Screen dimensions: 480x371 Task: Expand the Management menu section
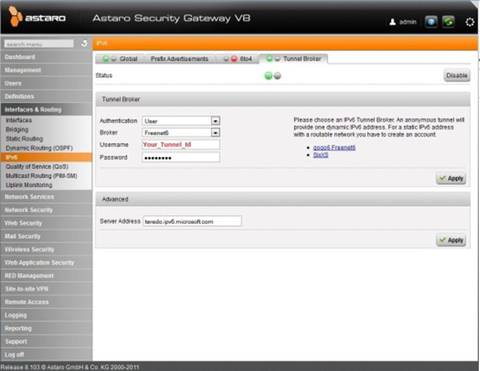pos(46,70)
